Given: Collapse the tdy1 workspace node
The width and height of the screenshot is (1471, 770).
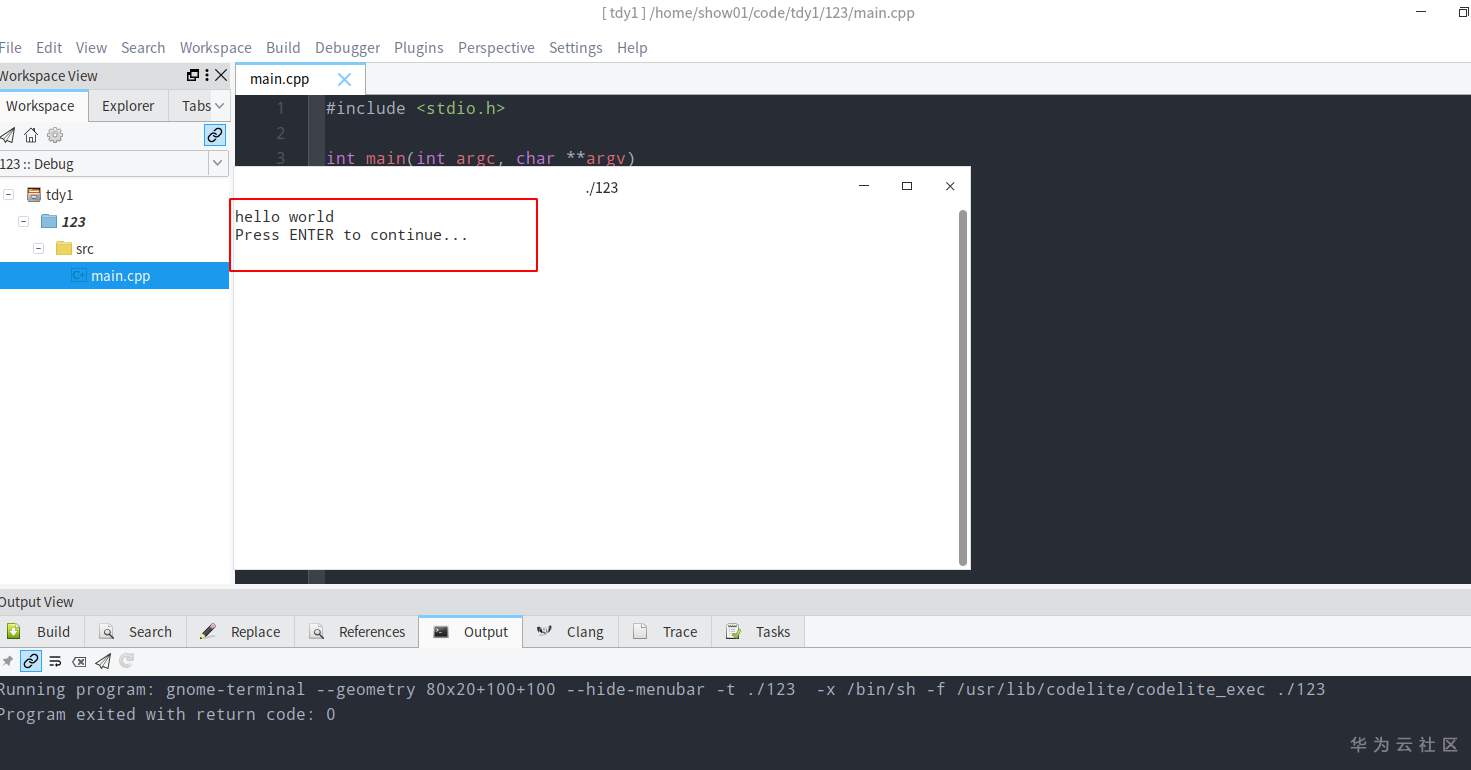Looking at the screenshot, I should (8, 194).
